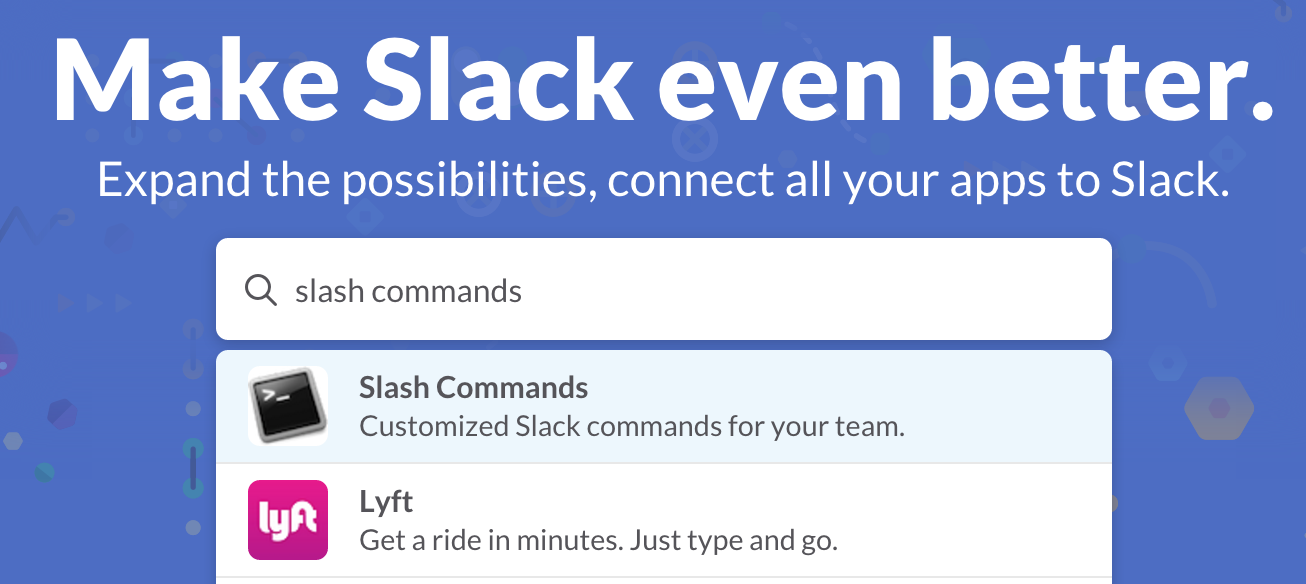Screen dimensions: 1306x584
Task: Click the partially visible result below Lyft
Action: [664, 580]
